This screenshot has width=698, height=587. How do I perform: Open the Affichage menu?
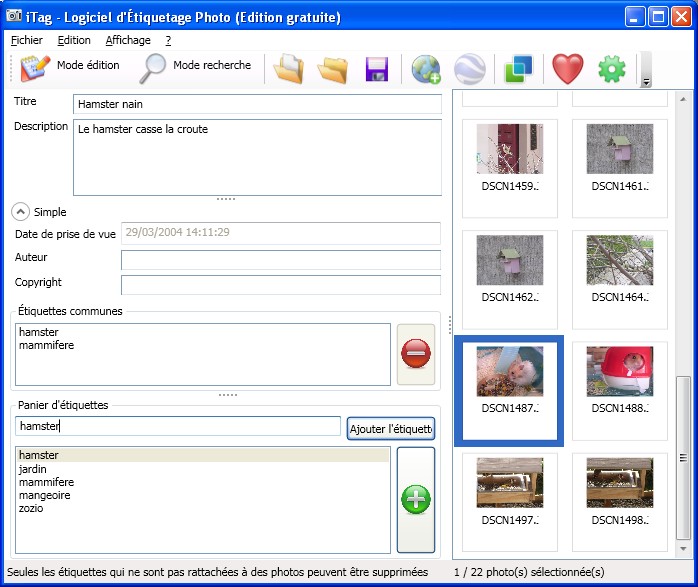coord(128,40)
